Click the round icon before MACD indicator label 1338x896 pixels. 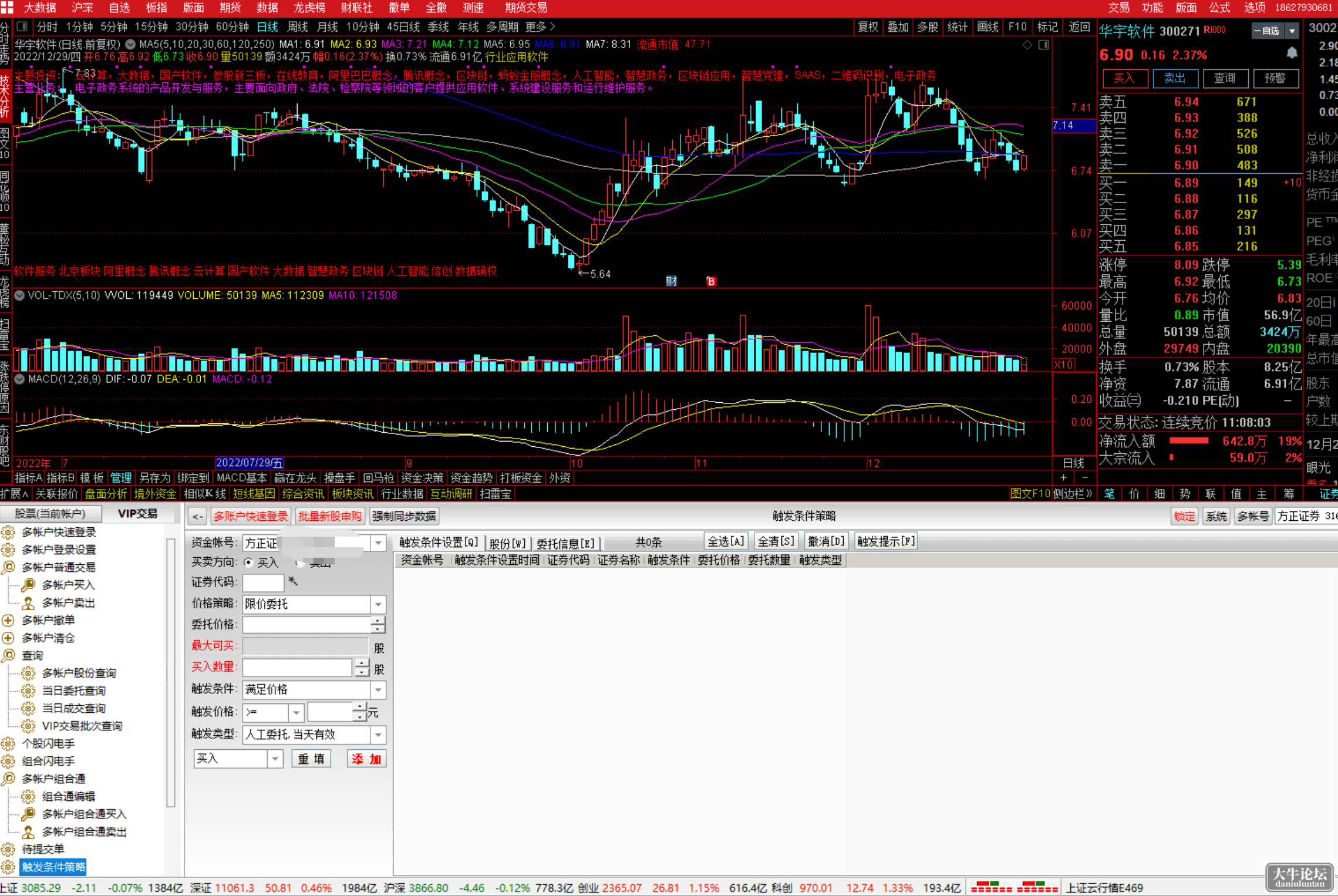[x=19, y=379]
